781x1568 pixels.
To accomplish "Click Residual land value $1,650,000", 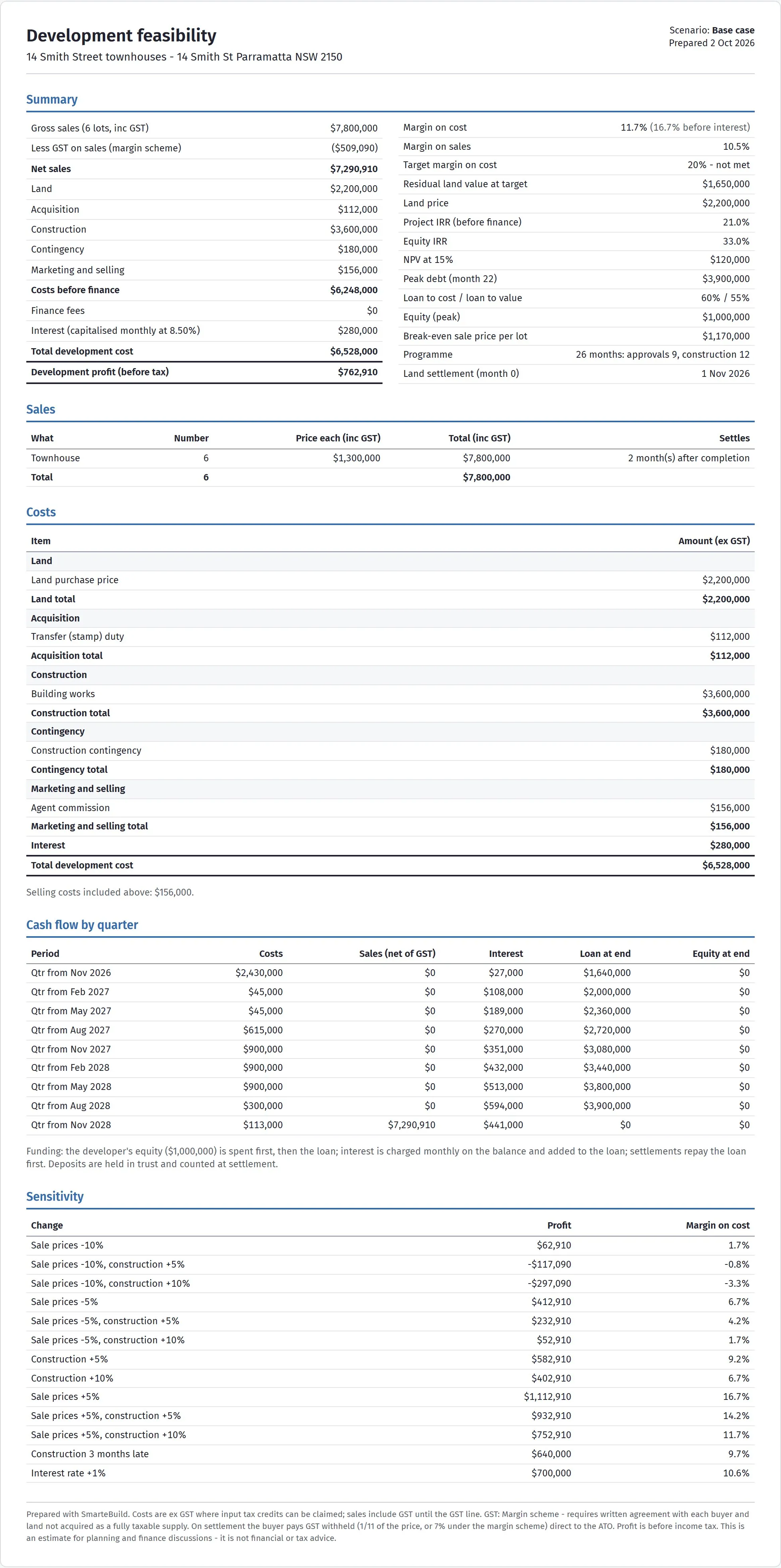I will [x=726, y=184].
